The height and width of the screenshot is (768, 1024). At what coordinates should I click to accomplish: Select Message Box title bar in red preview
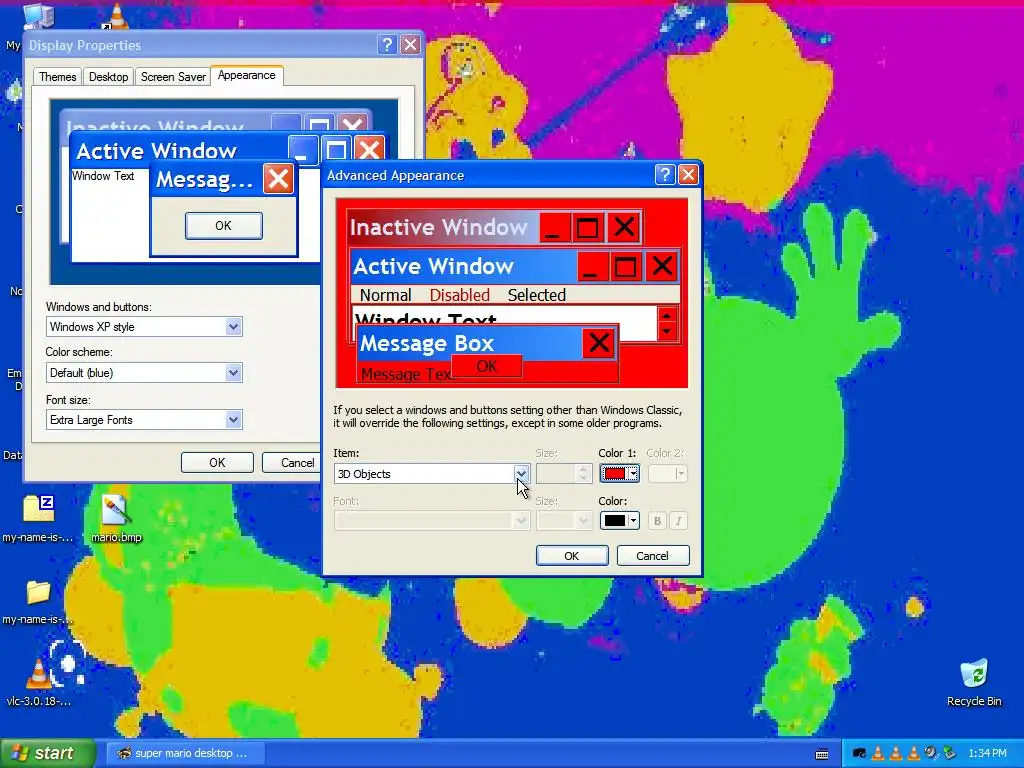pyautogui.click(x=470, y=343)
